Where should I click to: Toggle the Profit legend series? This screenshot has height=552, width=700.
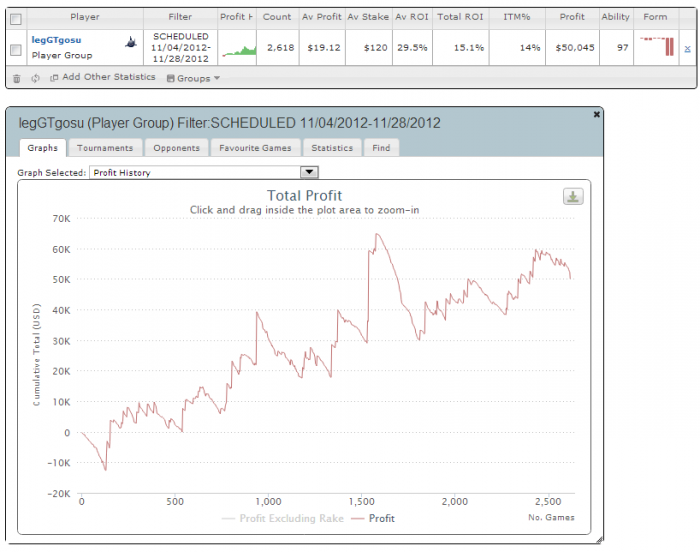tap(373, 518)
